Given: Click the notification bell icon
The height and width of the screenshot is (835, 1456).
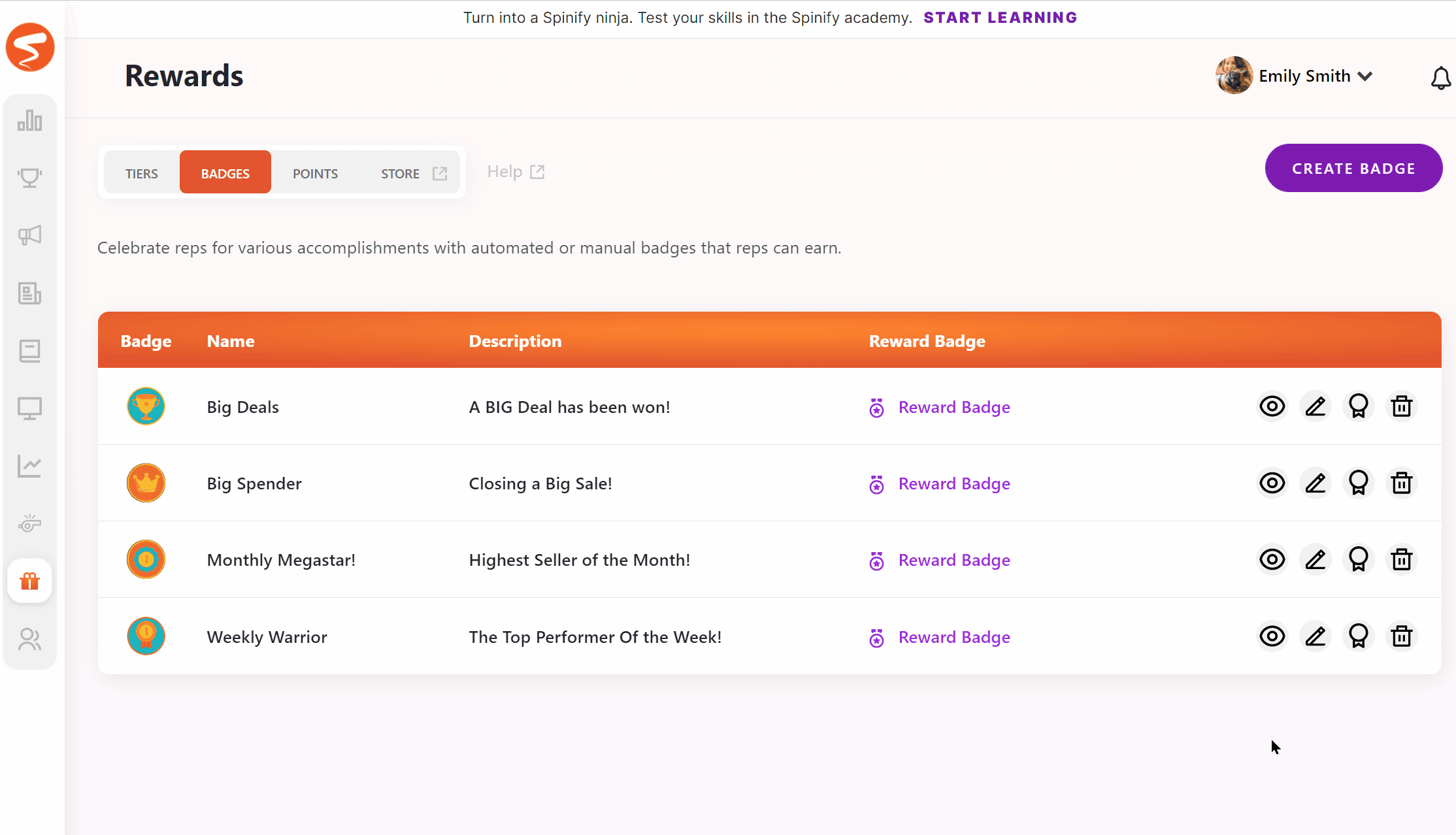Looking at the screenshot, I should coord(1440,78).
